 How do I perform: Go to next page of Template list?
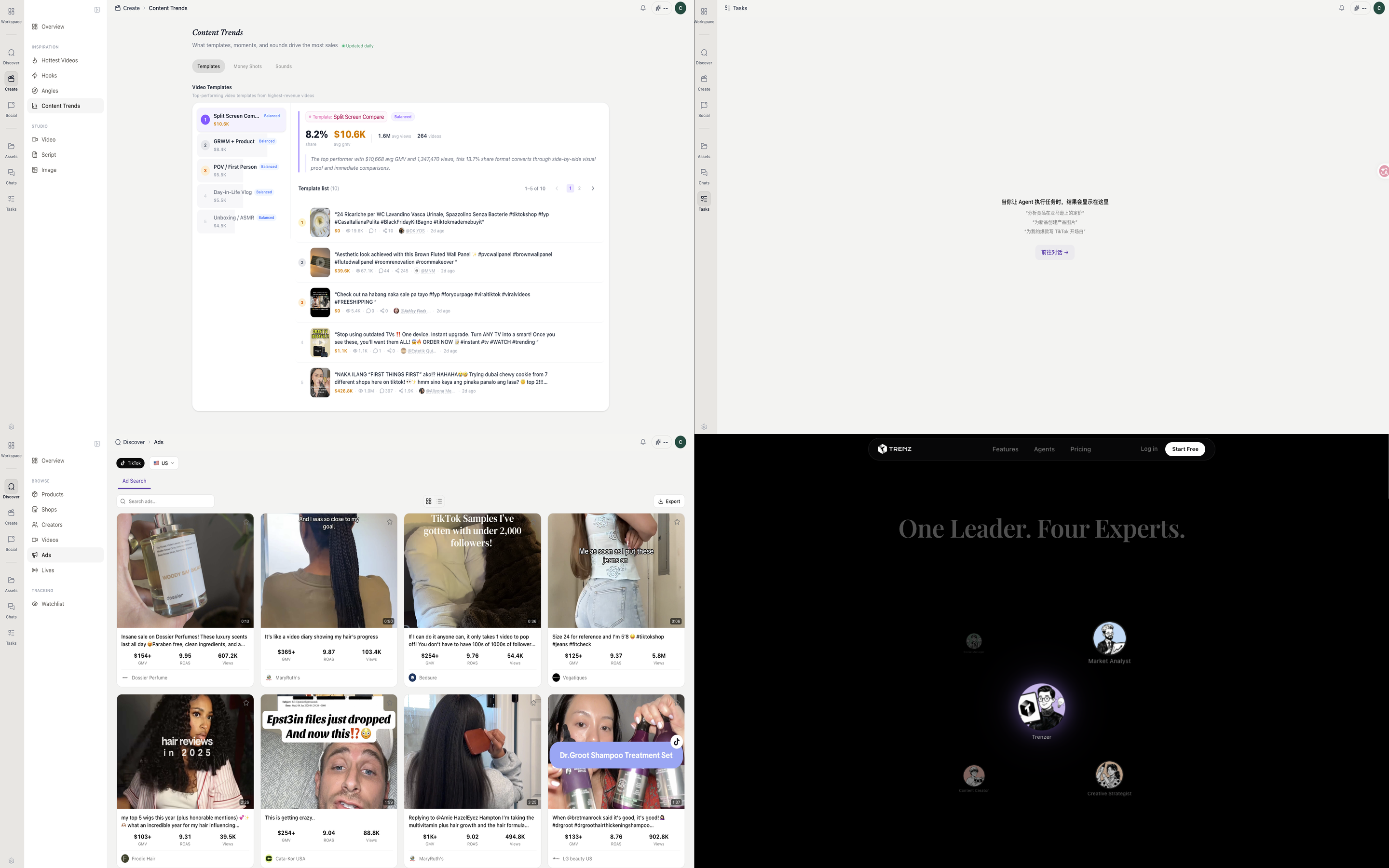[x=593, y=188]
